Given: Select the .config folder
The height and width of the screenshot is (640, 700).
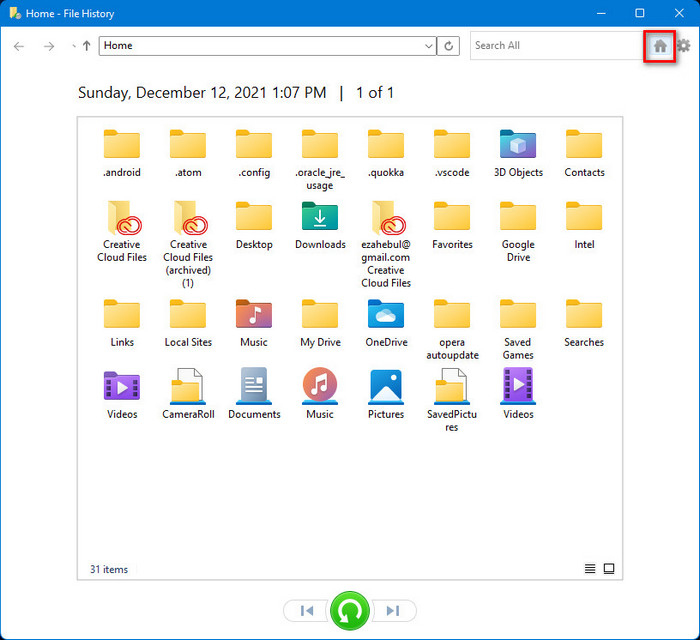Looking at the screenshot, I should [x=254, y=154].
